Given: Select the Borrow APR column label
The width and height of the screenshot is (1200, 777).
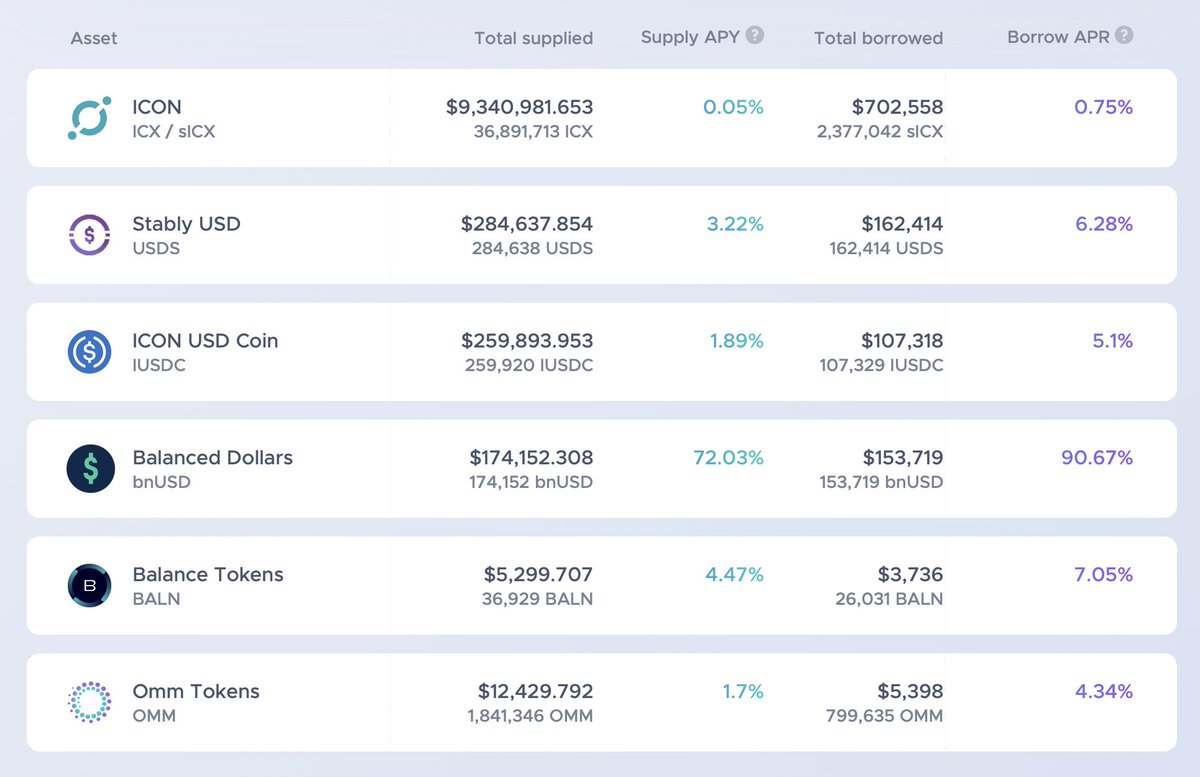Looking at the screenshot, I should pyautogui.click(x=1058, y=37).
